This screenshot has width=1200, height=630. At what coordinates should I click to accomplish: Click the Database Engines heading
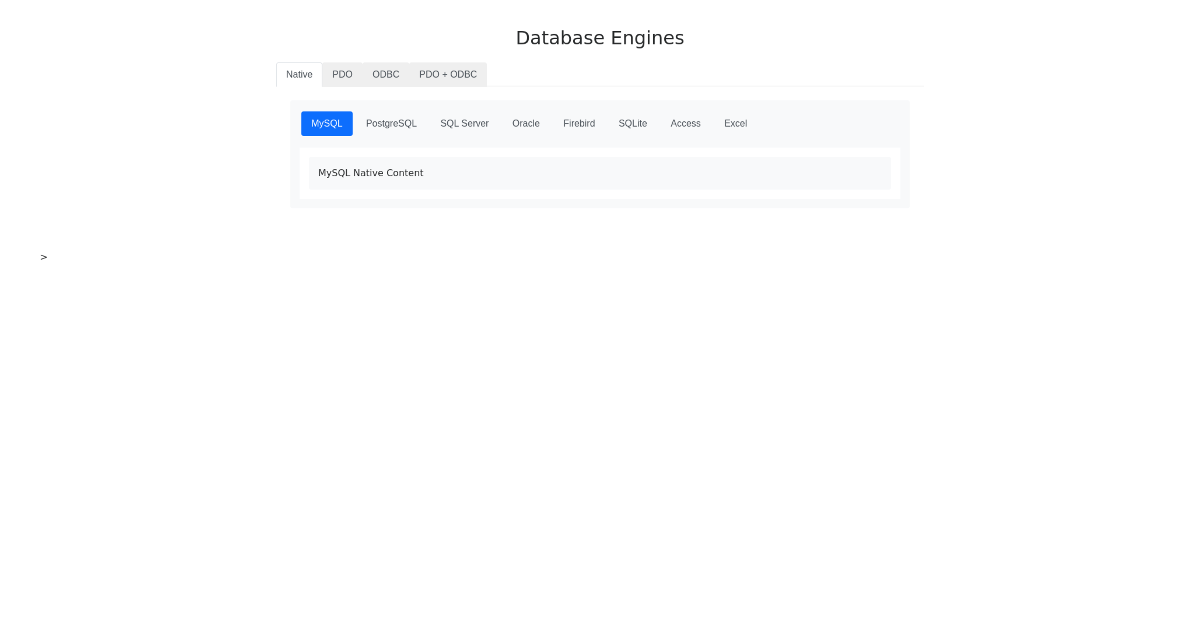[599, 37]
